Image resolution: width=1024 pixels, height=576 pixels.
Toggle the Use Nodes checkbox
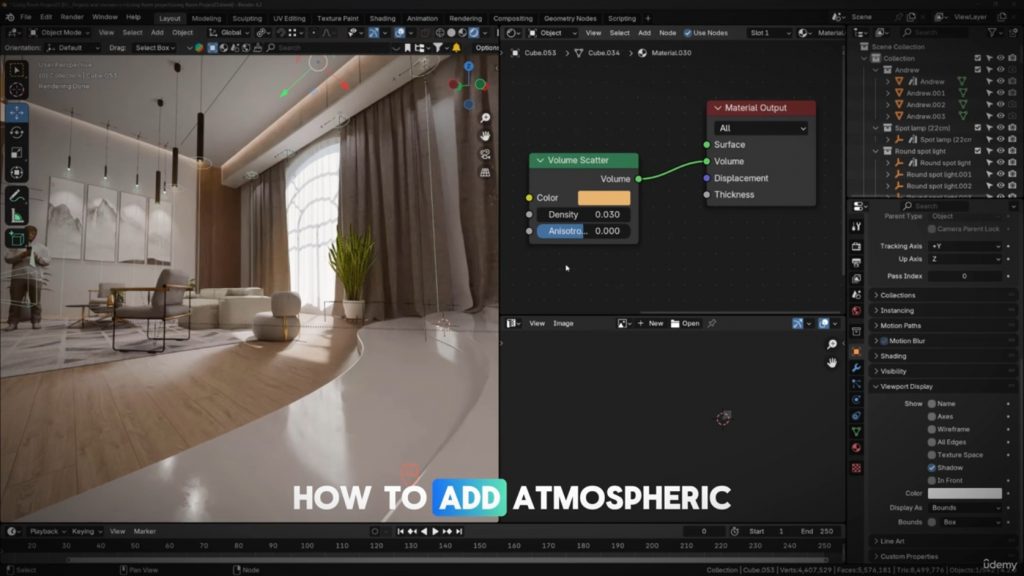[688, 33]
